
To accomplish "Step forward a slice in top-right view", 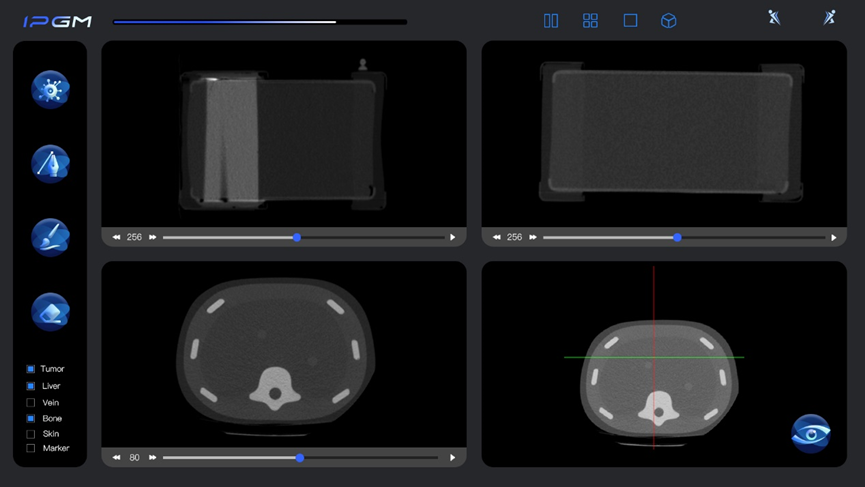I will point(533,237).
